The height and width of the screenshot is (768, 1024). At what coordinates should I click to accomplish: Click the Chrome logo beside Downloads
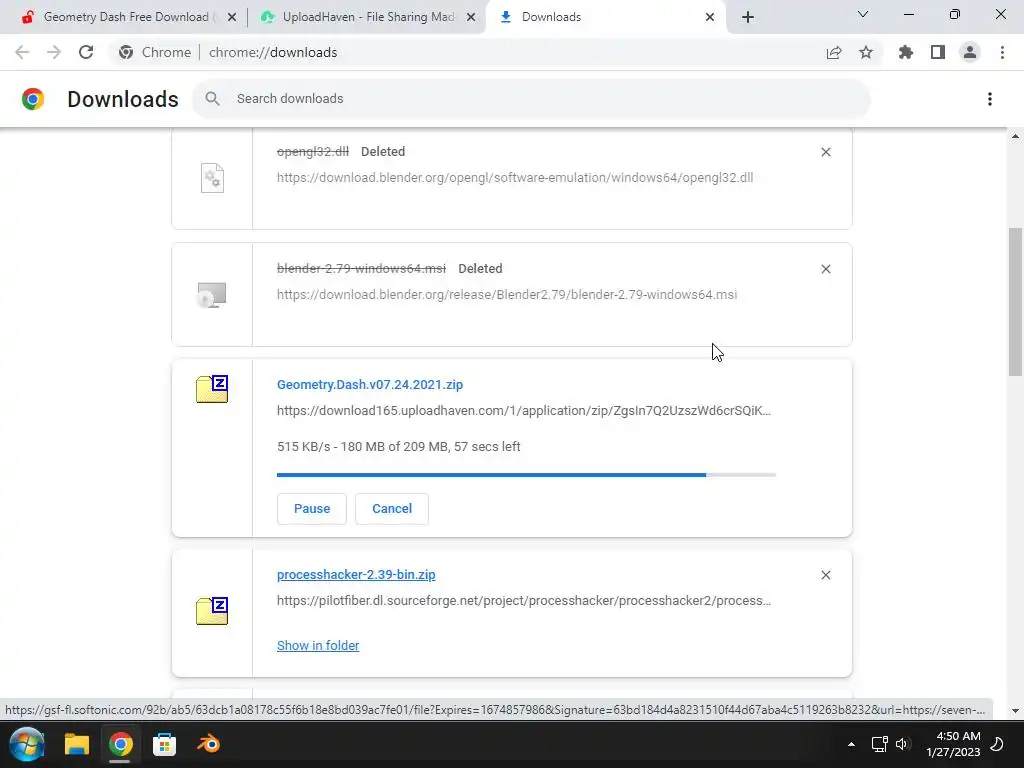tap(33, 99)
